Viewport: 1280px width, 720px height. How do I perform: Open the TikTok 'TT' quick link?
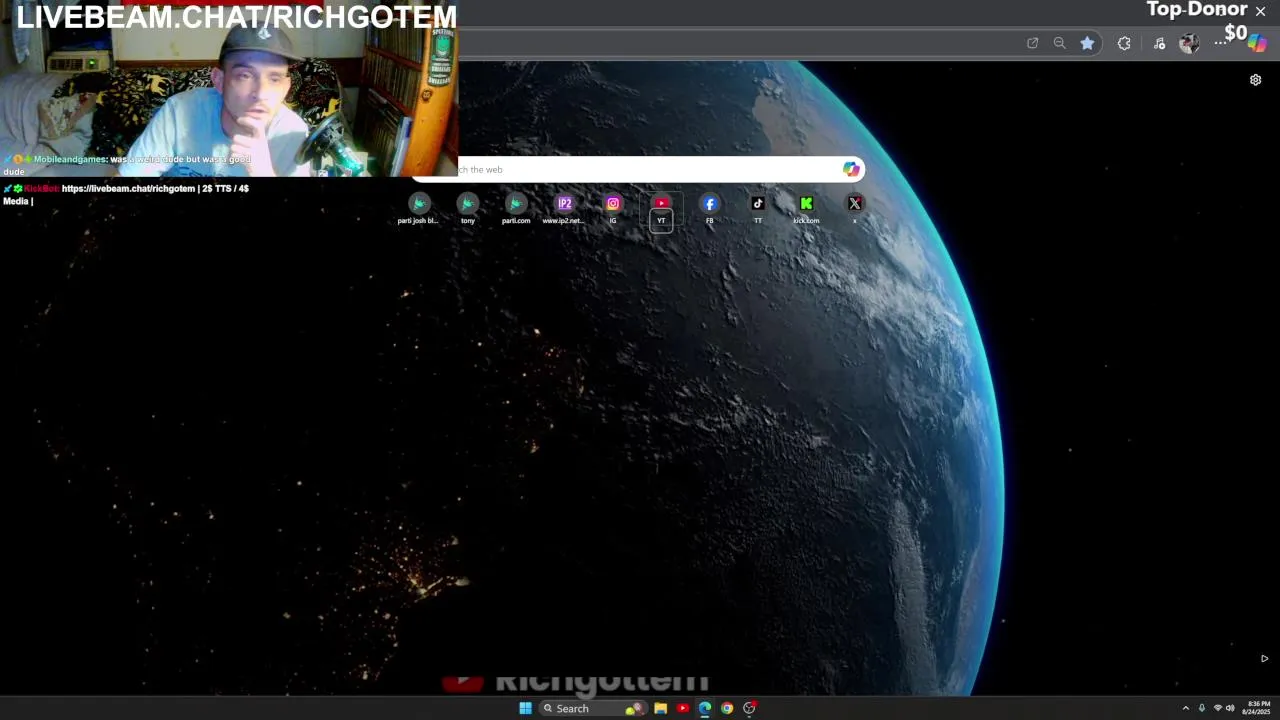758,209
